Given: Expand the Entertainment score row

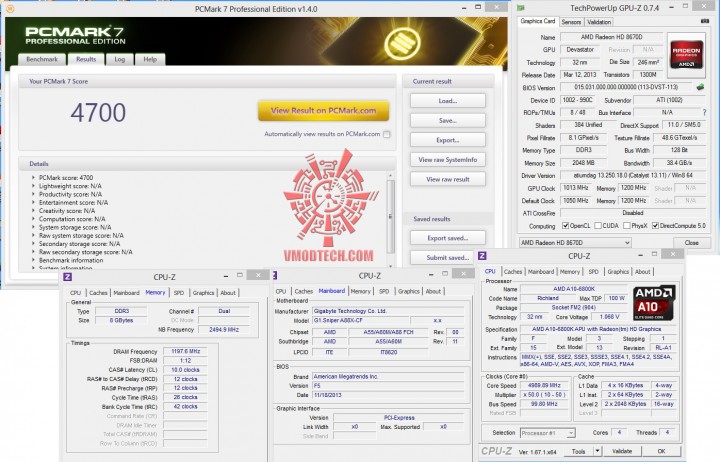Looking at the screenshot, I should pos(33,202).
